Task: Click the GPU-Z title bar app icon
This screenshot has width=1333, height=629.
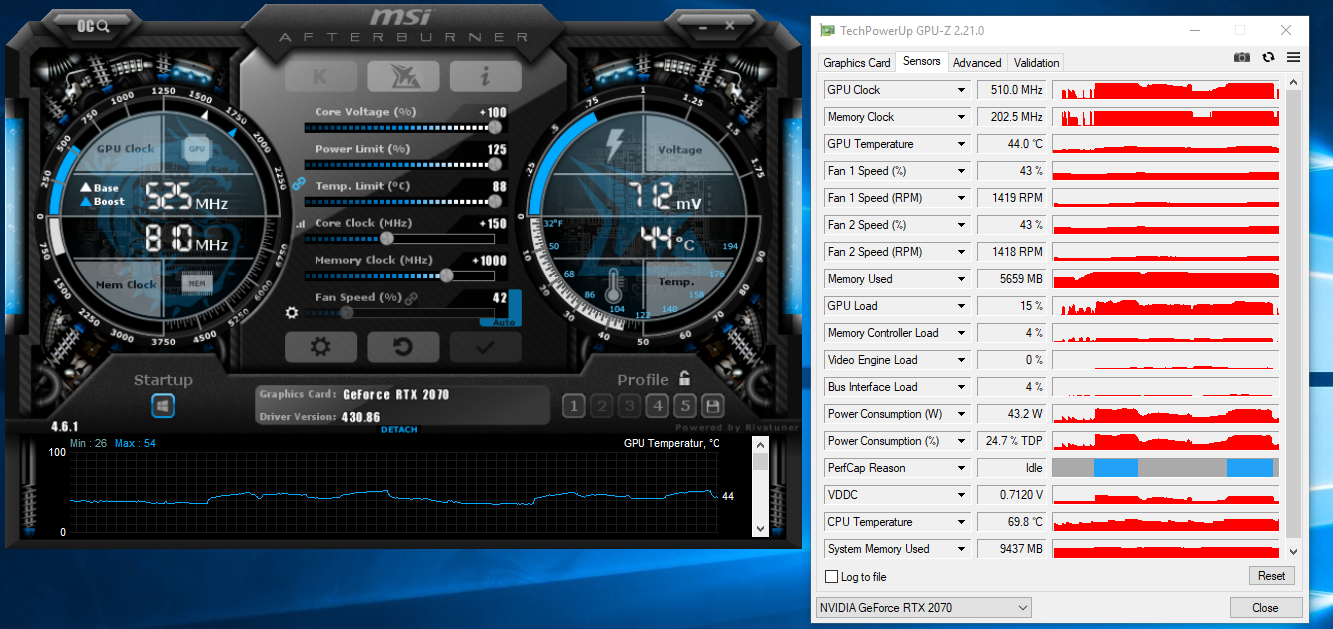Action: tap(826, 31)
